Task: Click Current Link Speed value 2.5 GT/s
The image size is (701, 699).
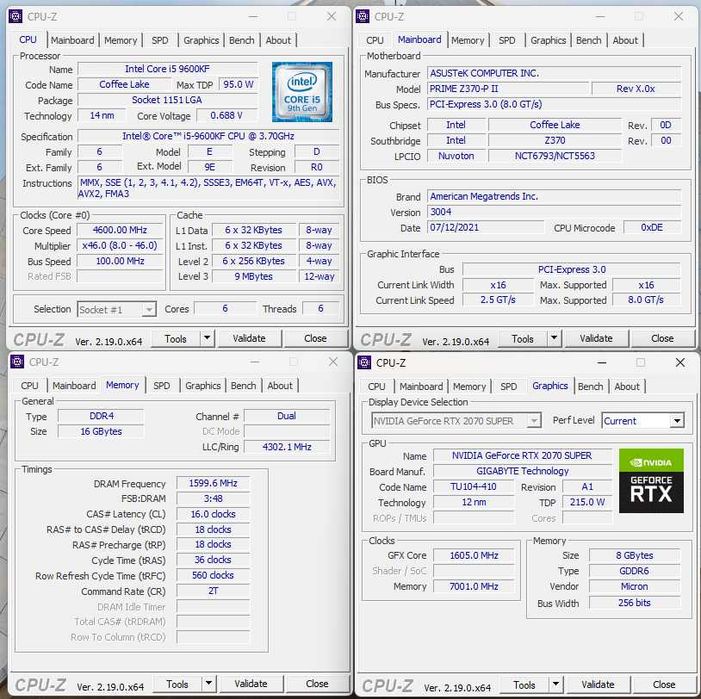Action: pyautogui.click(x=498, y=300)
